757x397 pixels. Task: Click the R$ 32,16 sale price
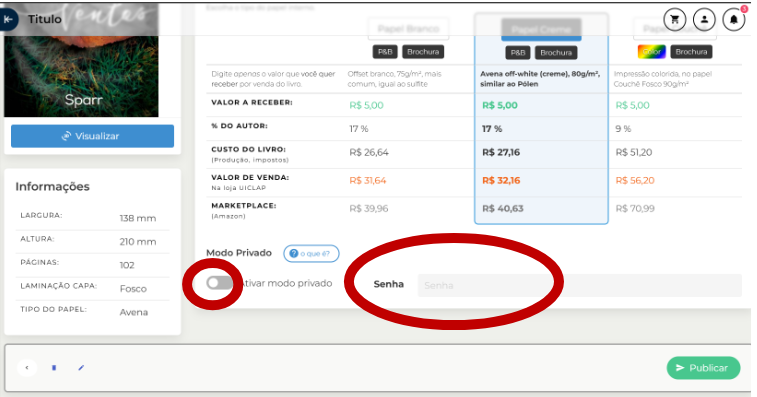point(501,181)
